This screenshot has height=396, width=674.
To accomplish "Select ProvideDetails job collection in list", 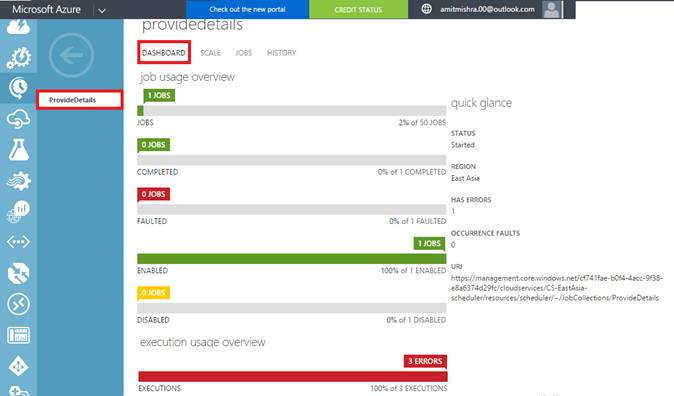I will [x=80, y=100].
